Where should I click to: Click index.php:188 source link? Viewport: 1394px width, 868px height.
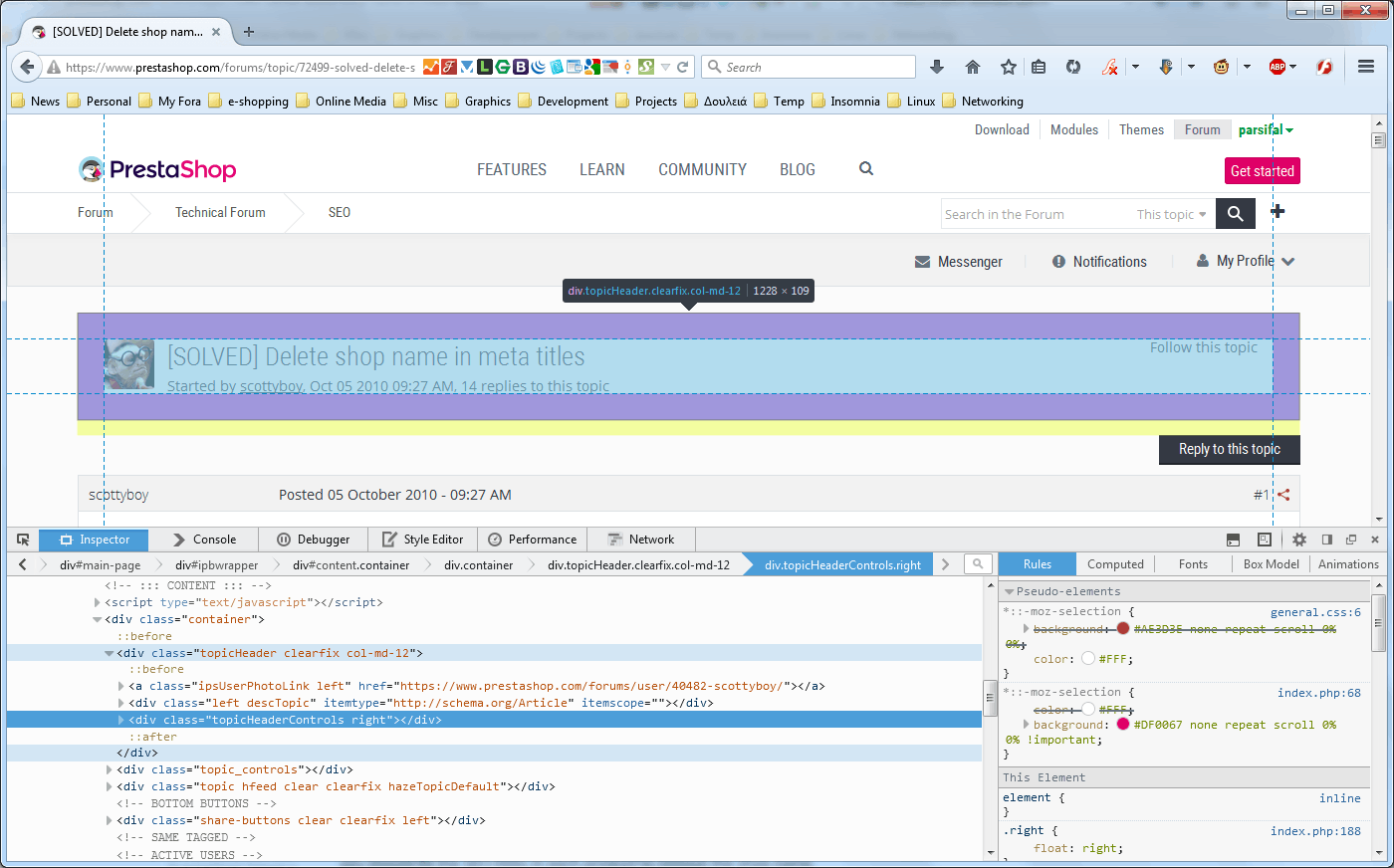[x=1315, y=831]
